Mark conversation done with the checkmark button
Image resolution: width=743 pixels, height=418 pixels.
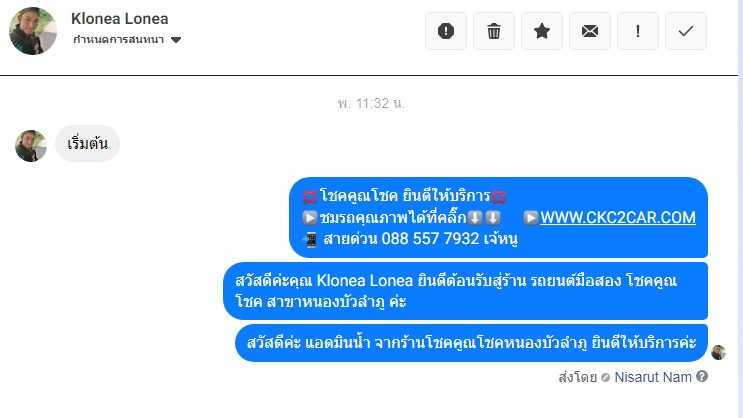pos(686,31)
